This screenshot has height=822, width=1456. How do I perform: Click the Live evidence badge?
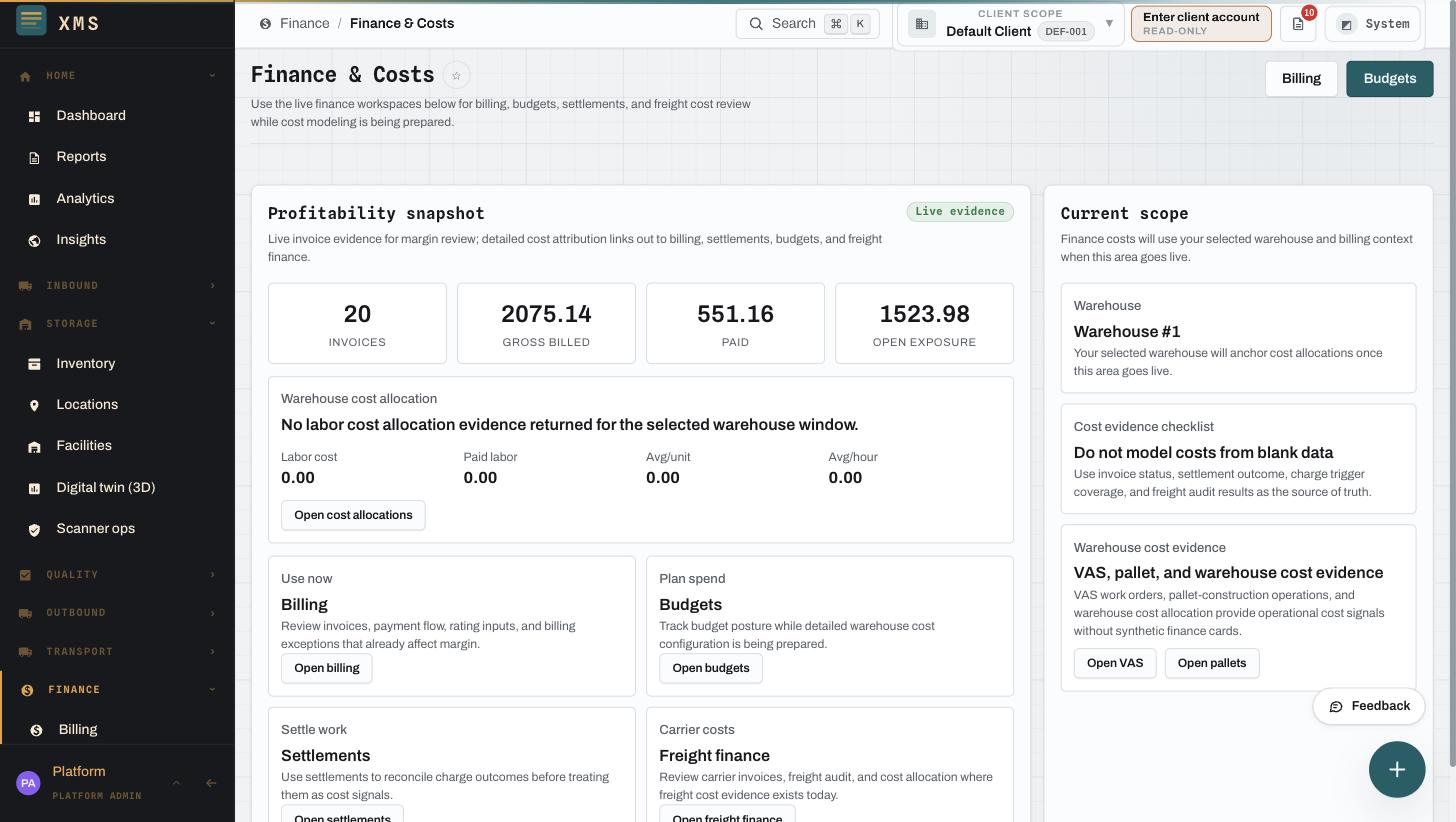(x=960, y=212)
